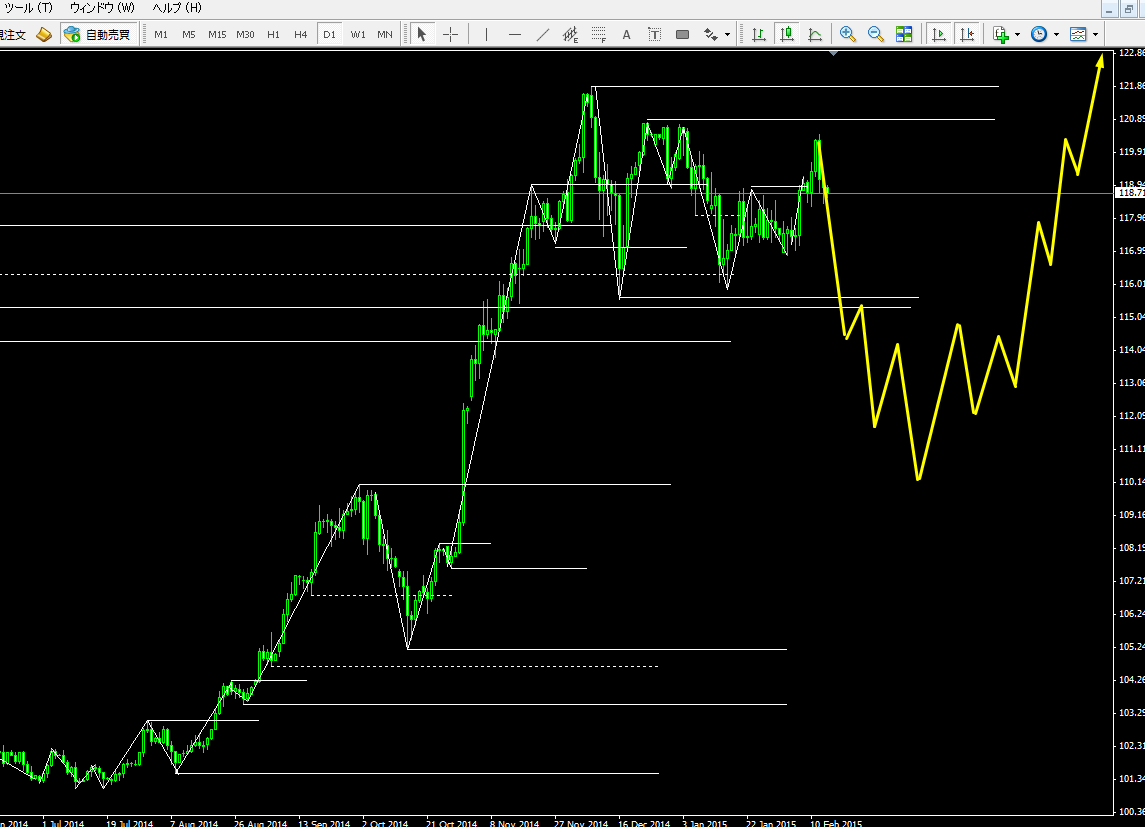The width and height of the screenshot is (1145, 827).
Task: Switch timeframe to H4
Action: (300, 34)
